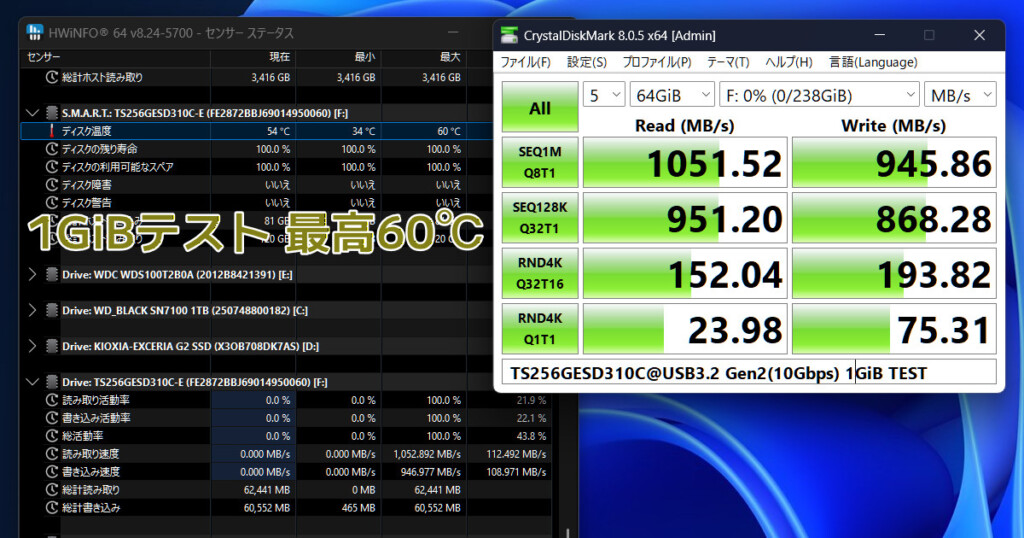Click clock icon beside 総活動率

coord(52,435)
